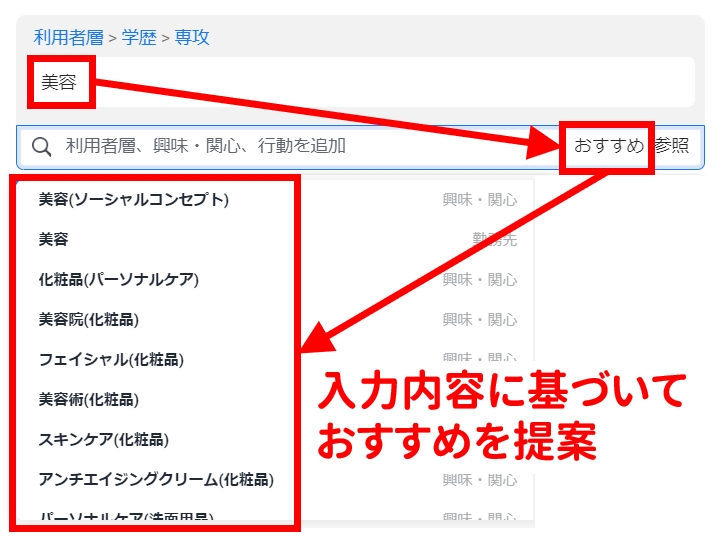Viewport: 723px width, 551px height.
Task: Select the added 美容 targeting entry
Action: 59,83
